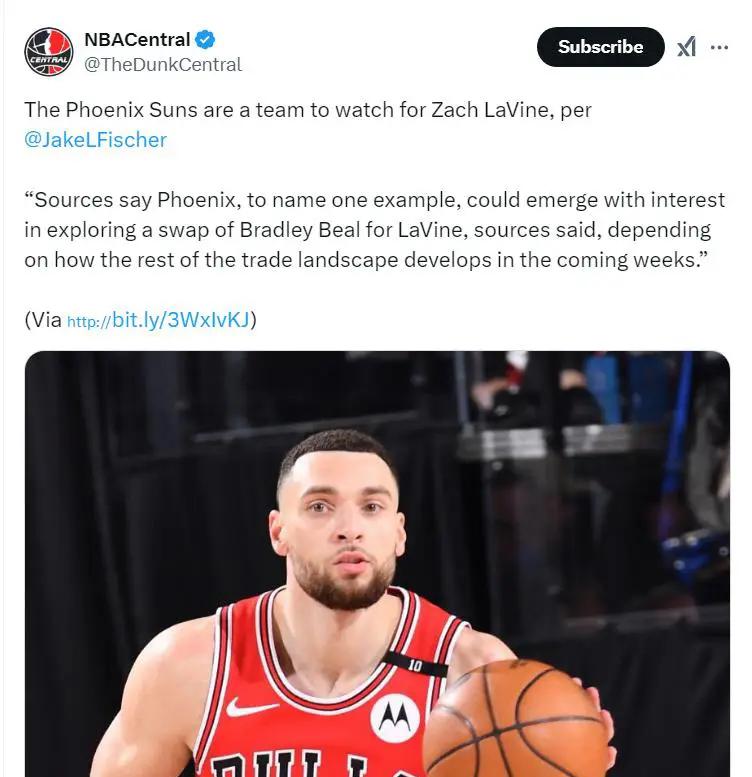The height and width of the screenshot is (777, 752).
Task: Open the @JakeLFischer mention link
Action: click(96, 140)
